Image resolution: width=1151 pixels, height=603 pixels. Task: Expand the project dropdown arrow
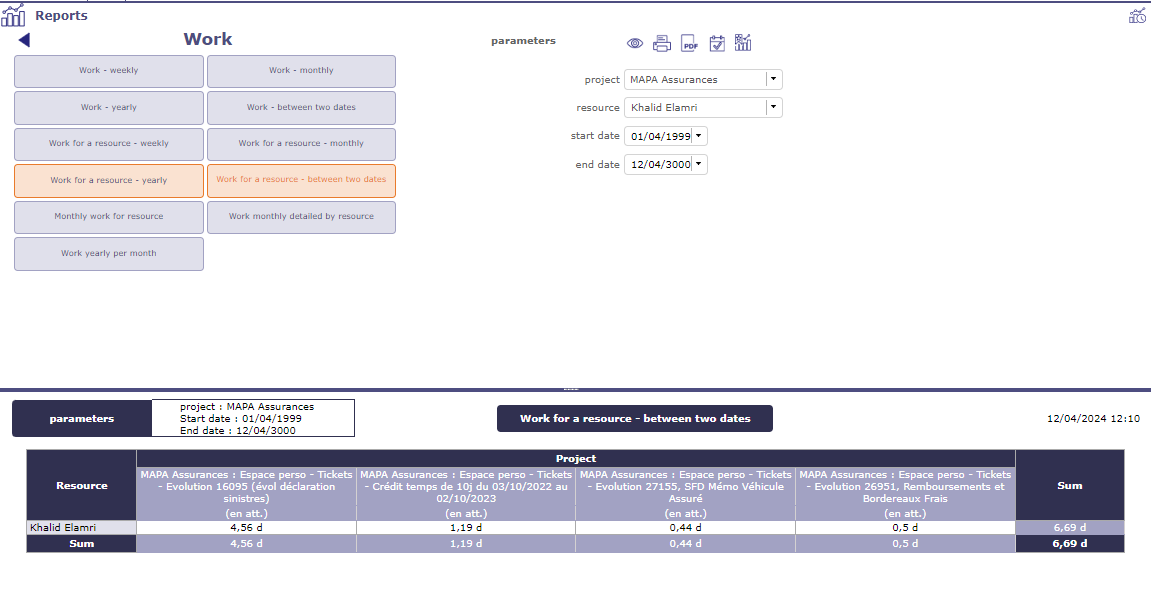773,80
